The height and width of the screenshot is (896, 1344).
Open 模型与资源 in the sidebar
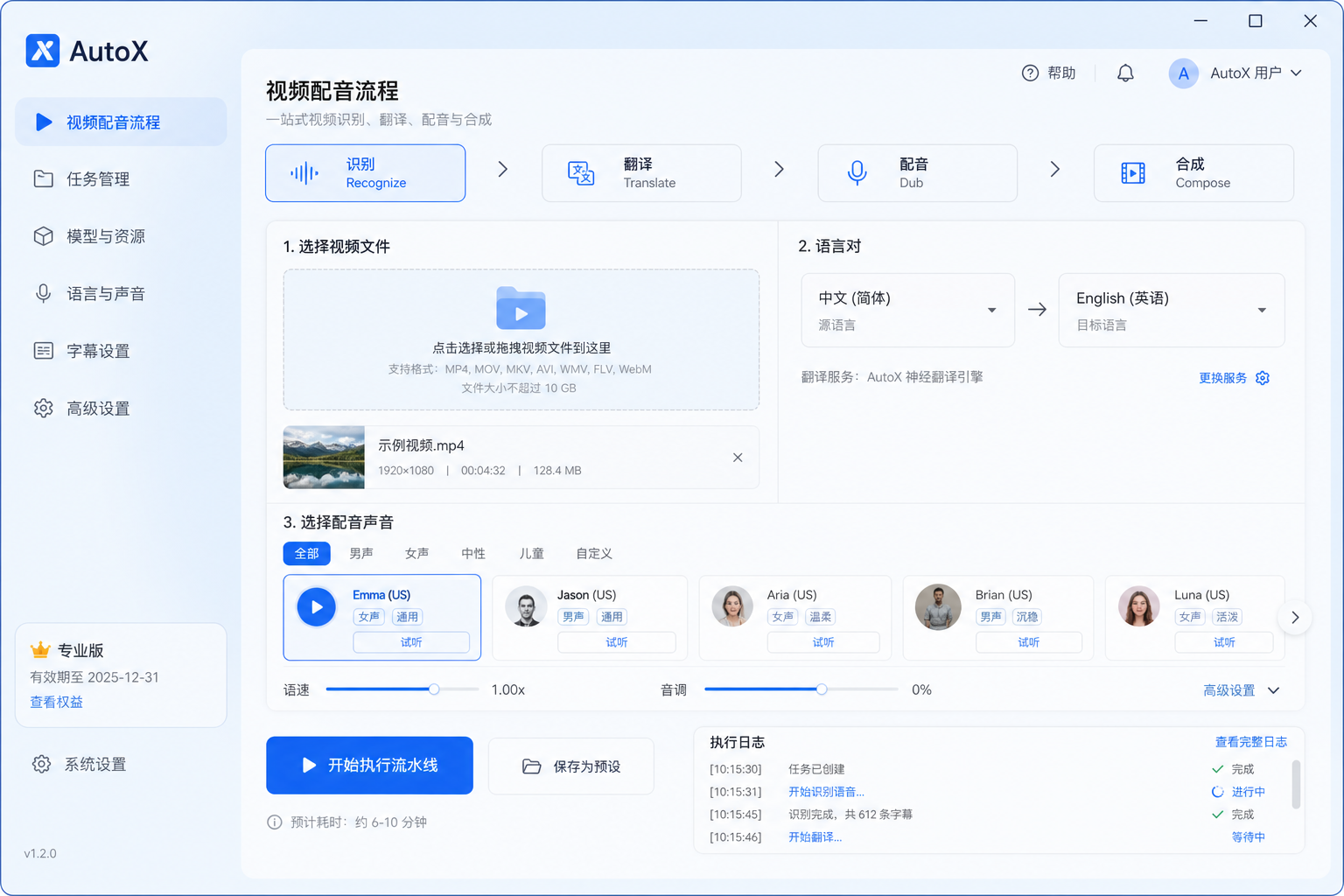pos(121,236)
